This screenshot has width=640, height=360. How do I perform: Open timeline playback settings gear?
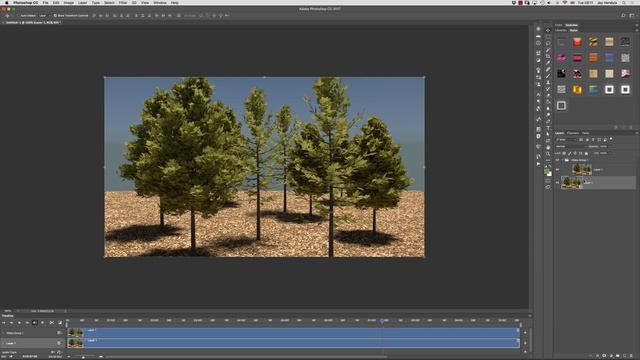coord(42,322)
